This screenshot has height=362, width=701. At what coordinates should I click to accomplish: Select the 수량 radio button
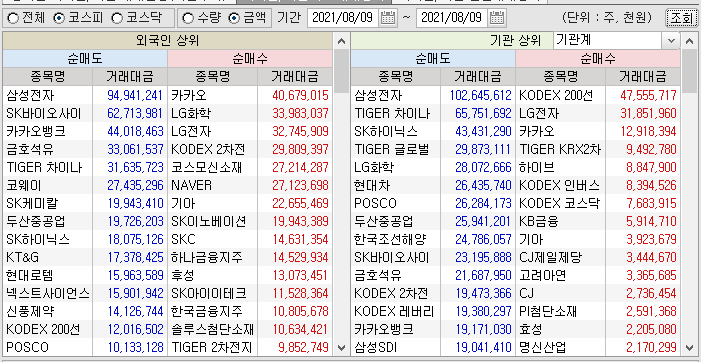188,18
